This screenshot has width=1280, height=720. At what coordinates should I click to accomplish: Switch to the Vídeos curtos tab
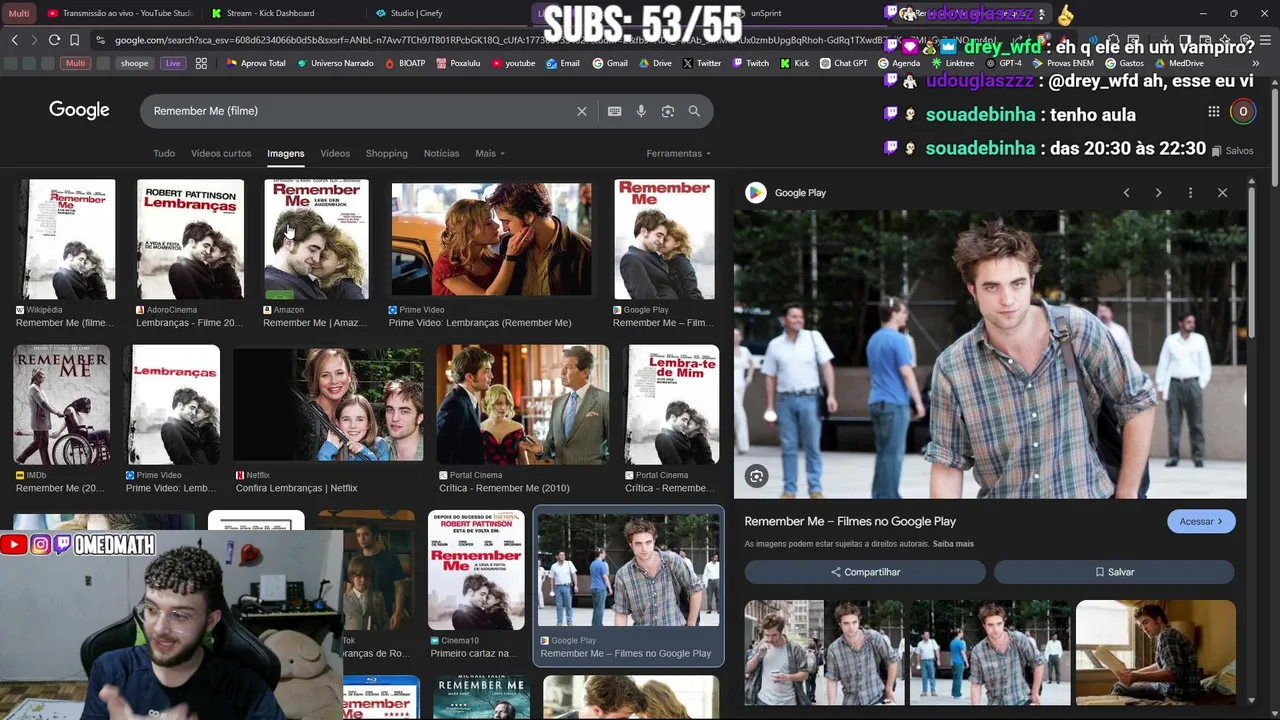tap(221, 154)
